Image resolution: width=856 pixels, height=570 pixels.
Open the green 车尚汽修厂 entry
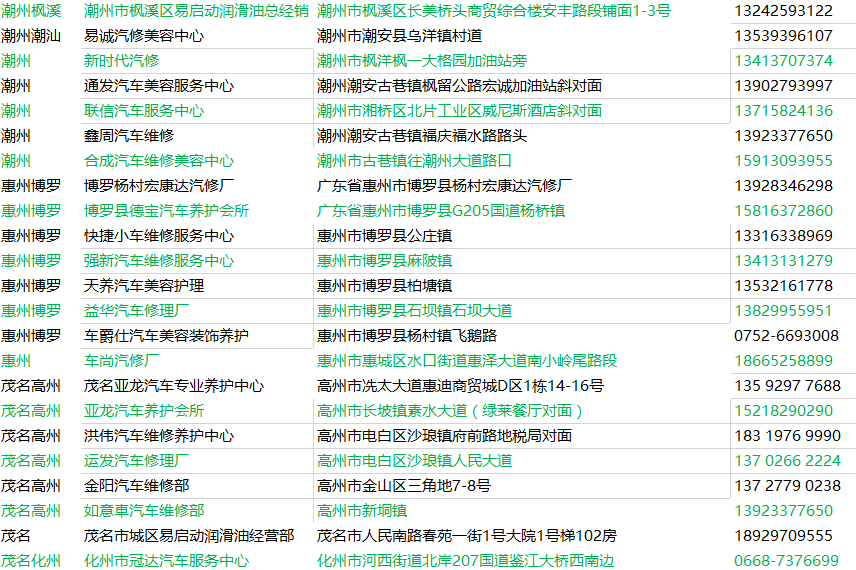click(121, 361)
